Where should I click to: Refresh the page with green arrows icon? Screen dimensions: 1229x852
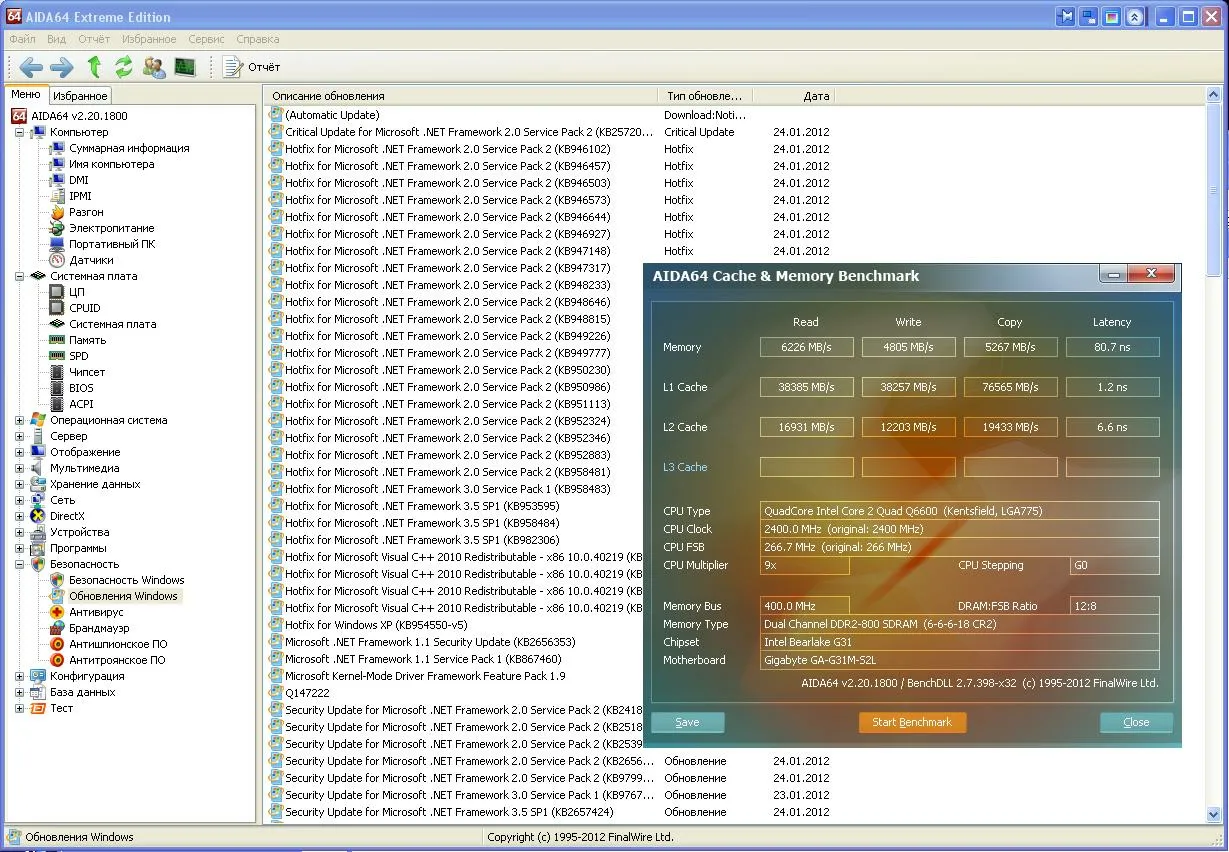(x=124, y=67)
